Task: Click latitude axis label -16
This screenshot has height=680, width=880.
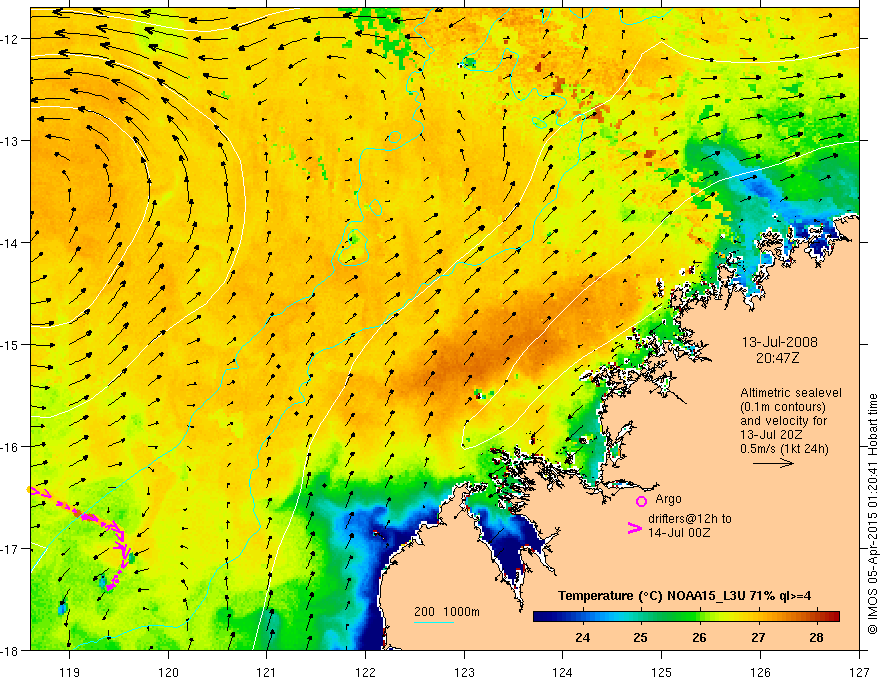Action: pos(10,447)
